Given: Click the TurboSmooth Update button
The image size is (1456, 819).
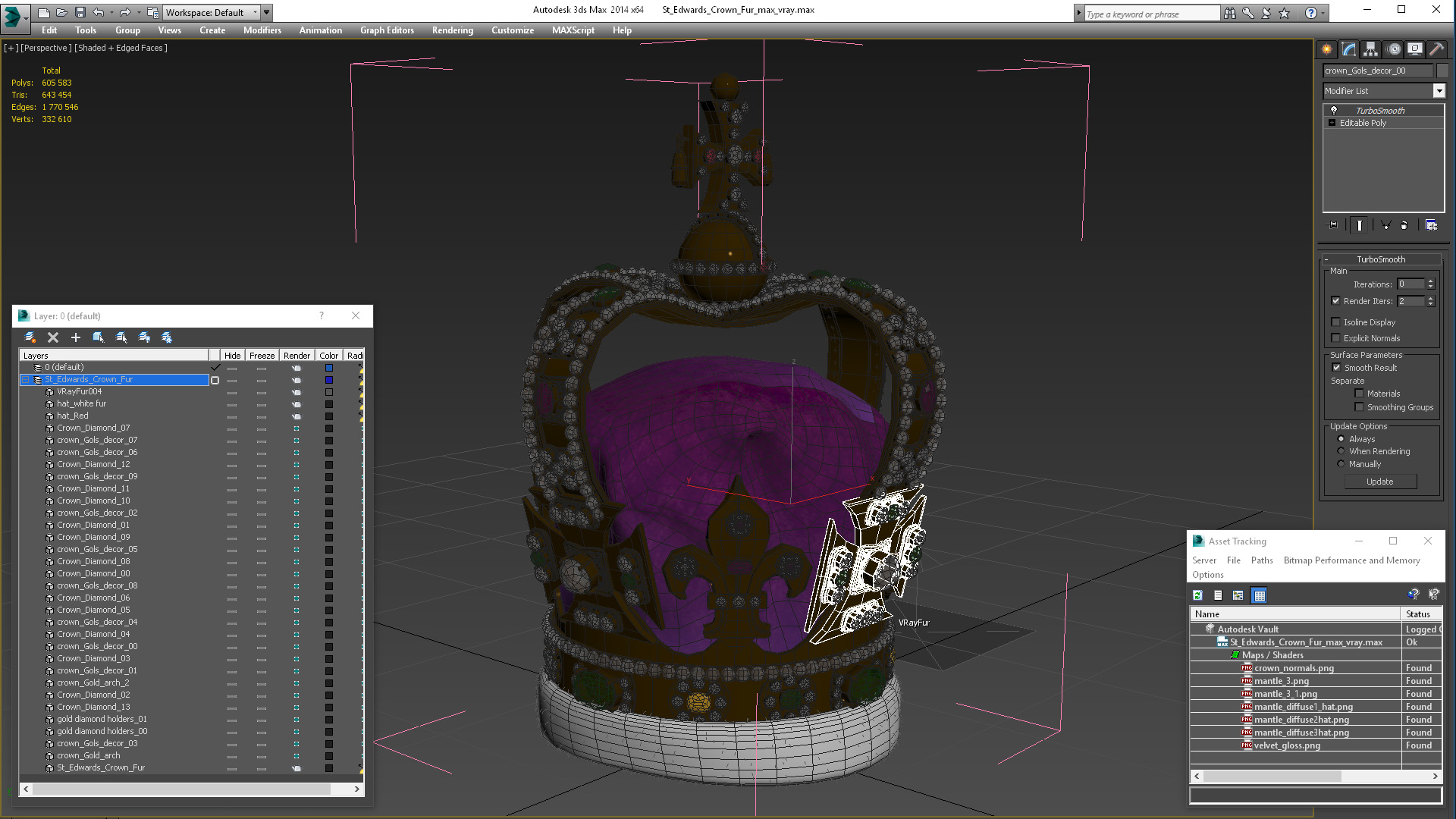Looking at the screenshot, I should (x=1379, y=482).
